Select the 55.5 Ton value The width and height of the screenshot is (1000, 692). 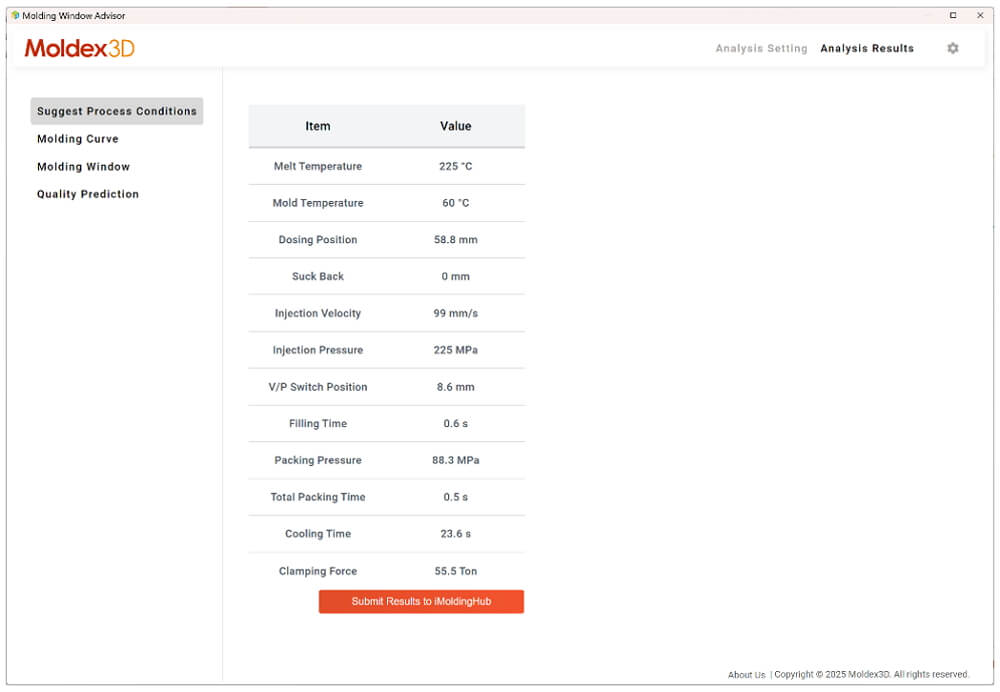[455, 571]
